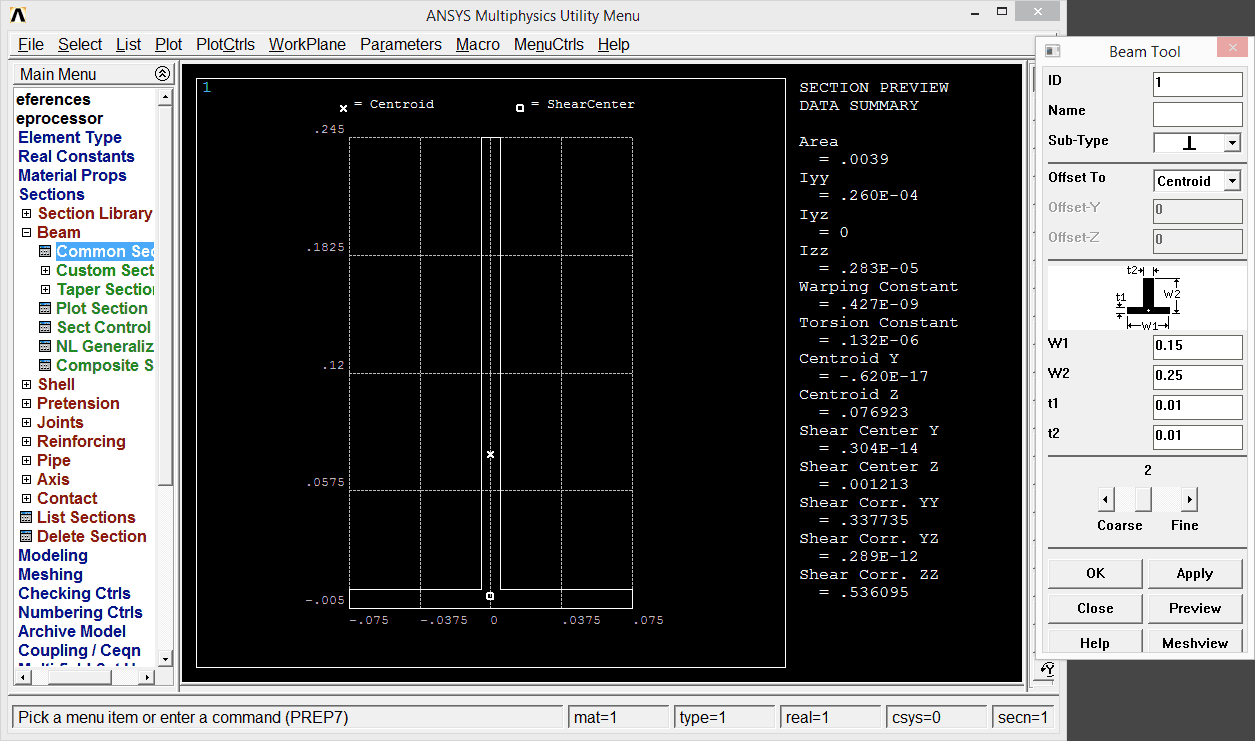Screen dimensions: 1255x741
Task: Click the dialog icon beside Delete Section
Action: tap(27, 537)
